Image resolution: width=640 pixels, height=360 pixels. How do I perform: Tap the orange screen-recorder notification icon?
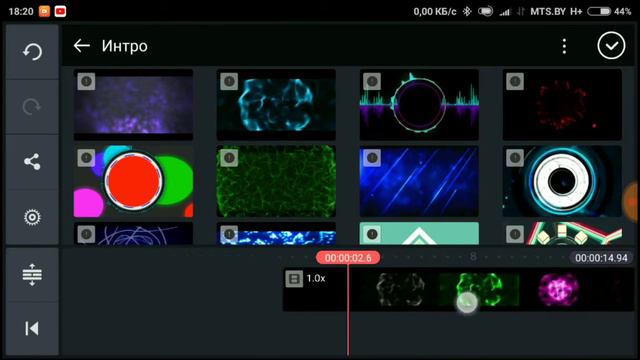click(x=44, y=11)
